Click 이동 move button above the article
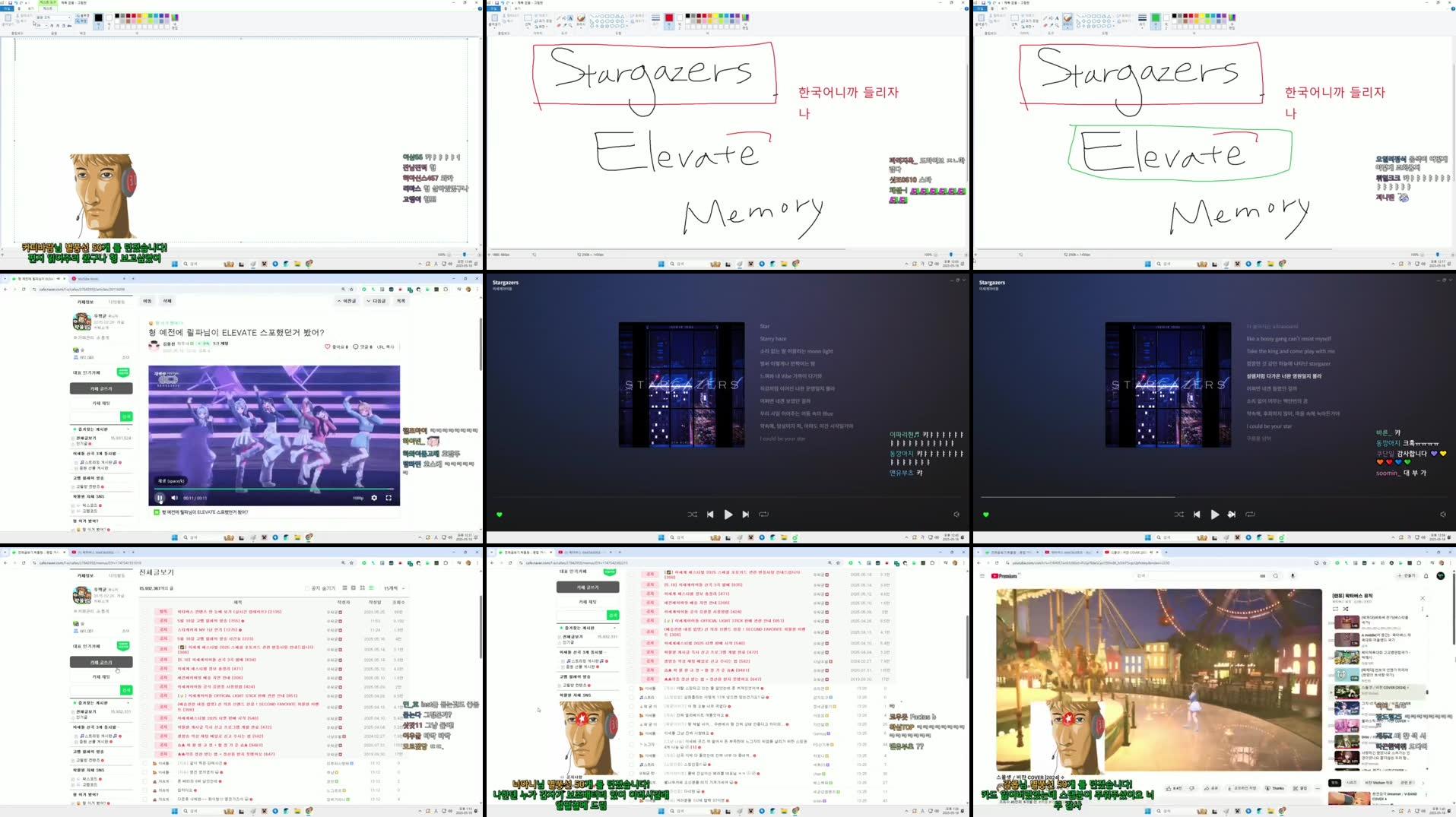The height and width of the screenshot is (817, 1456). coord(148,301)
